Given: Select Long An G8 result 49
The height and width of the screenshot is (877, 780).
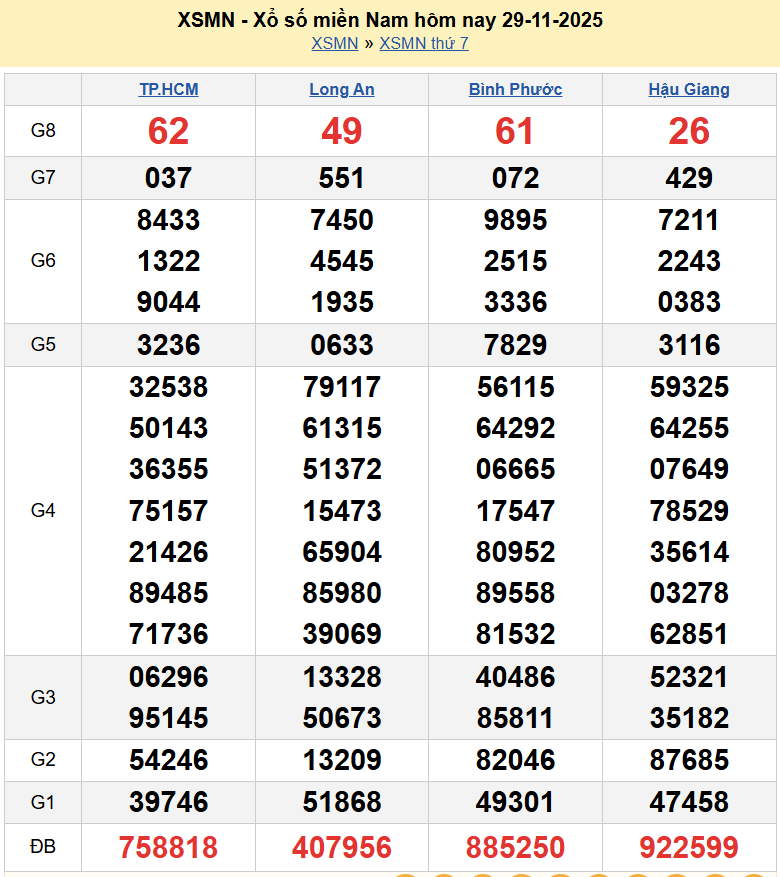Looking at the screenshot, I should [342, 131].
